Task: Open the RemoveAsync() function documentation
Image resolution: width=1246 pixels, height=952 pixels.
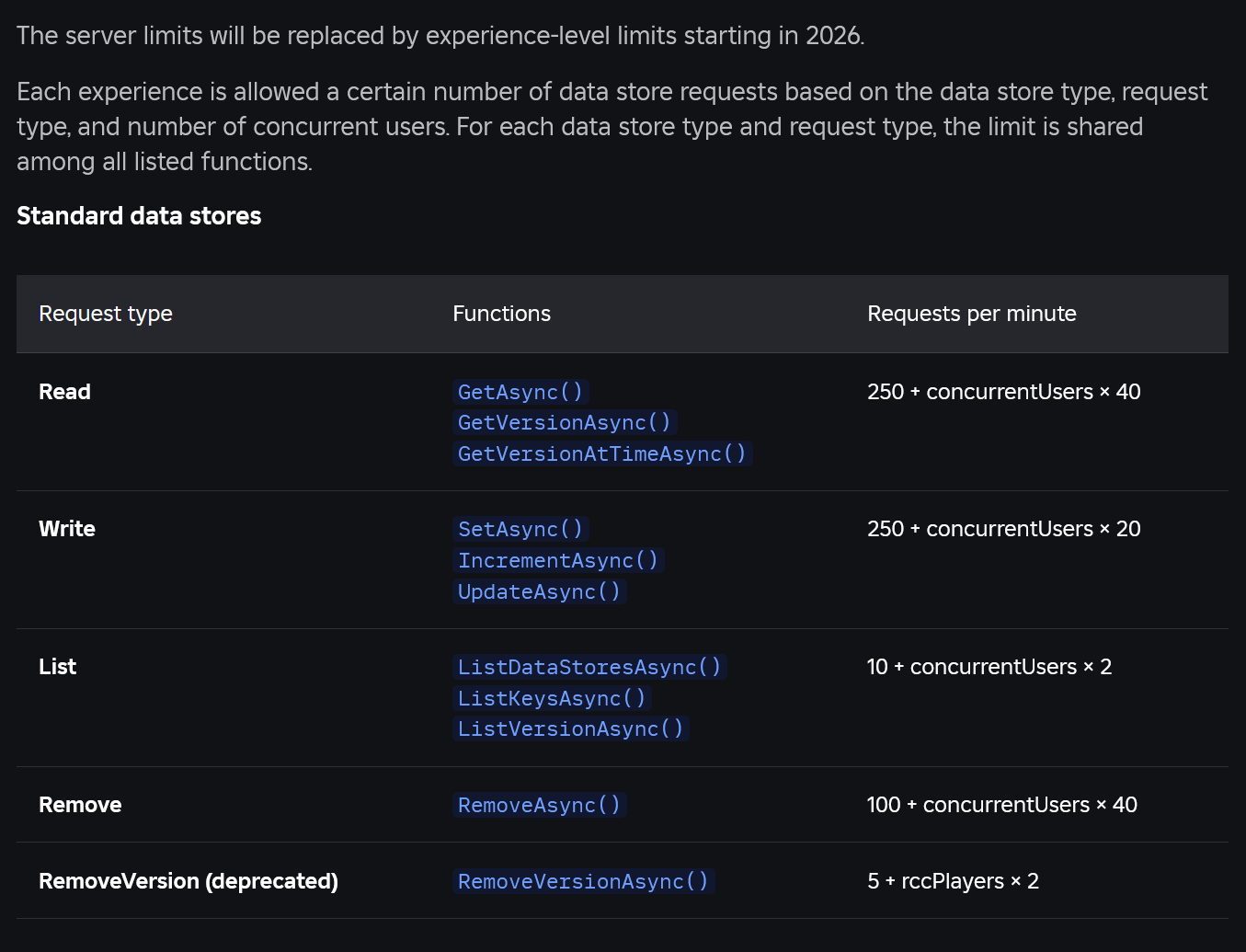Action: (x=540, y=805)
